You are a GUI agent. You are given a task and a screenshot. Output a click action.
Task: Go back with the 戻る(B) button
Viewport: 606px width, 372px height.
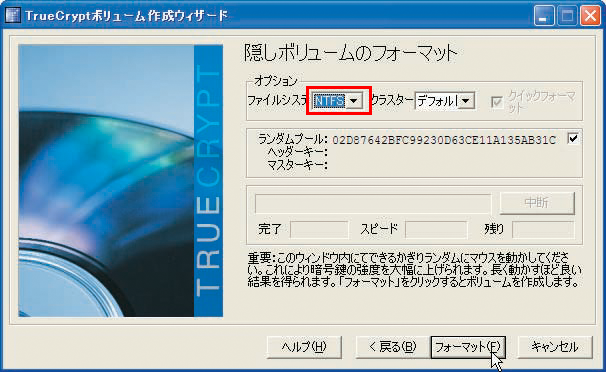coord(393,347)
